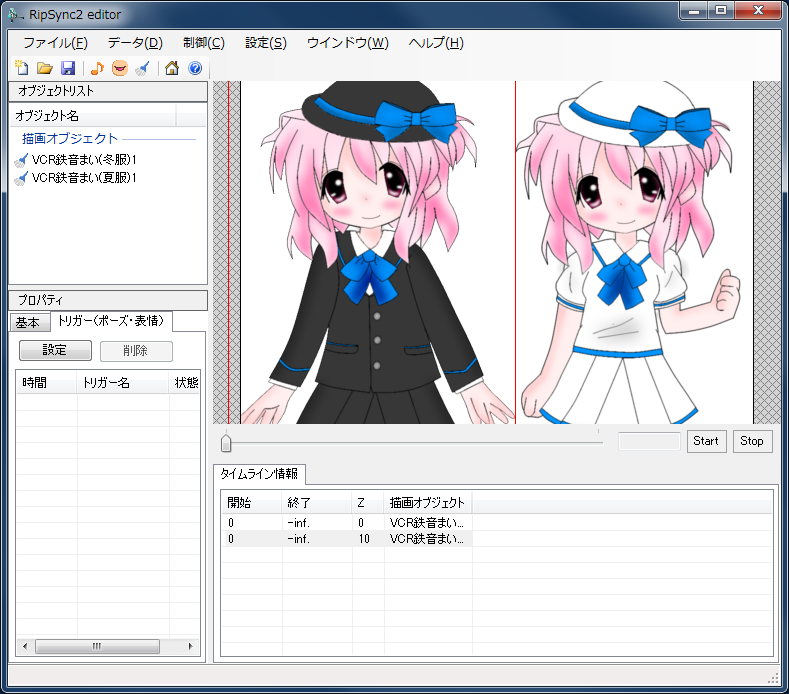The image size is (789, 694).
Task: Click the trigger list horizontal scrollbar thumb
Action: [x=97, y=646]
